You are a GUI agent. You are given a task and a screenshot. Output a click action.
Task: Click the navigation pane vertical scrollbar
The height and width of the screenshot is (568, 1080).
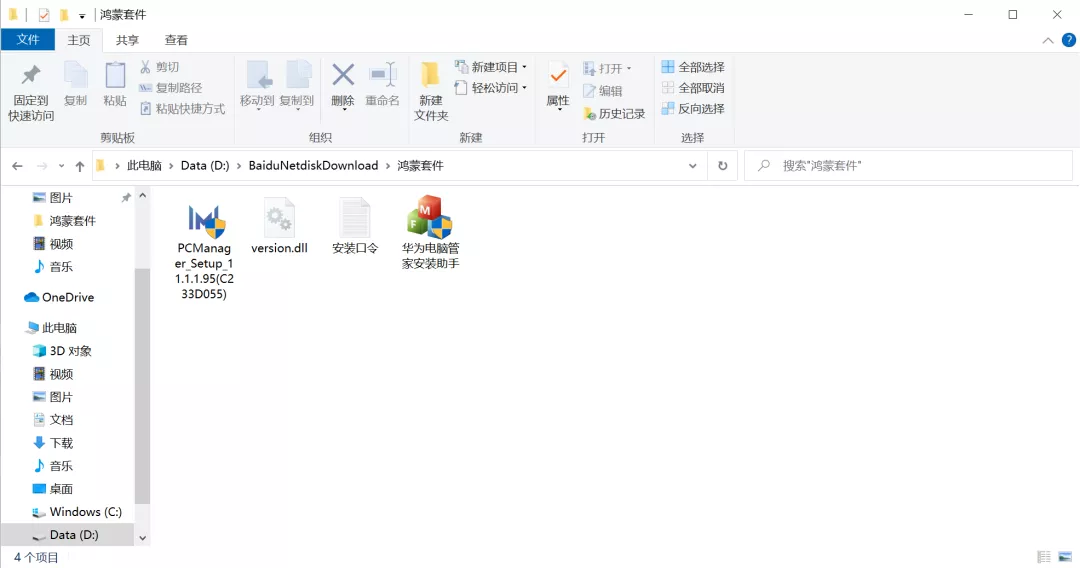click(142, 386)
